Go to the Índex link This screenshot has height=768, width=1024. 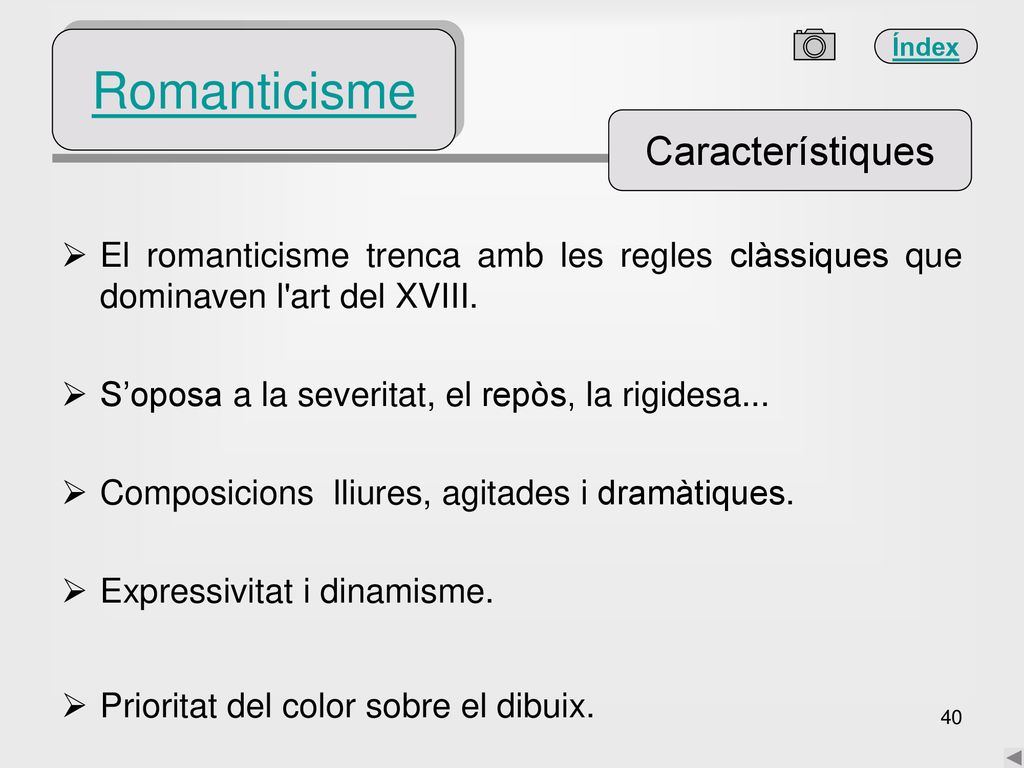[925, 47]
